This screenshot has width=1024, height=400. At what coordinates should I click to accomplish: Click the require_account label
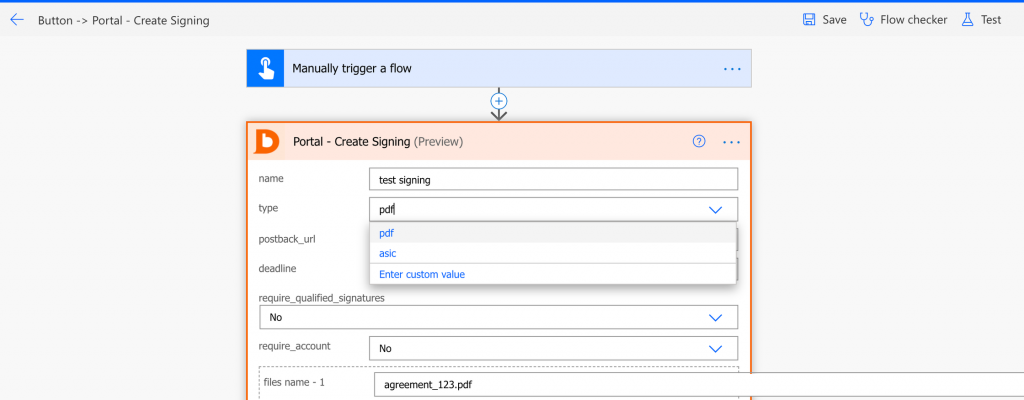pos(294,346)
